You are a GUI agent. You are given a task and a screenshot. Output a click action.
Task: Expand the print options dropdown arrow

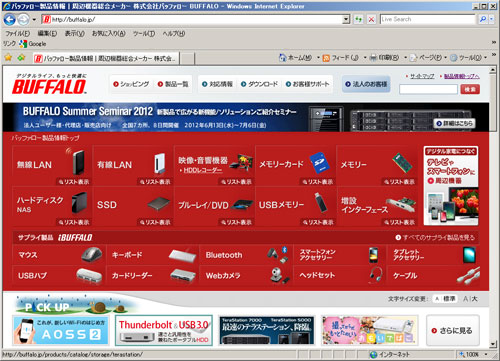405,58
